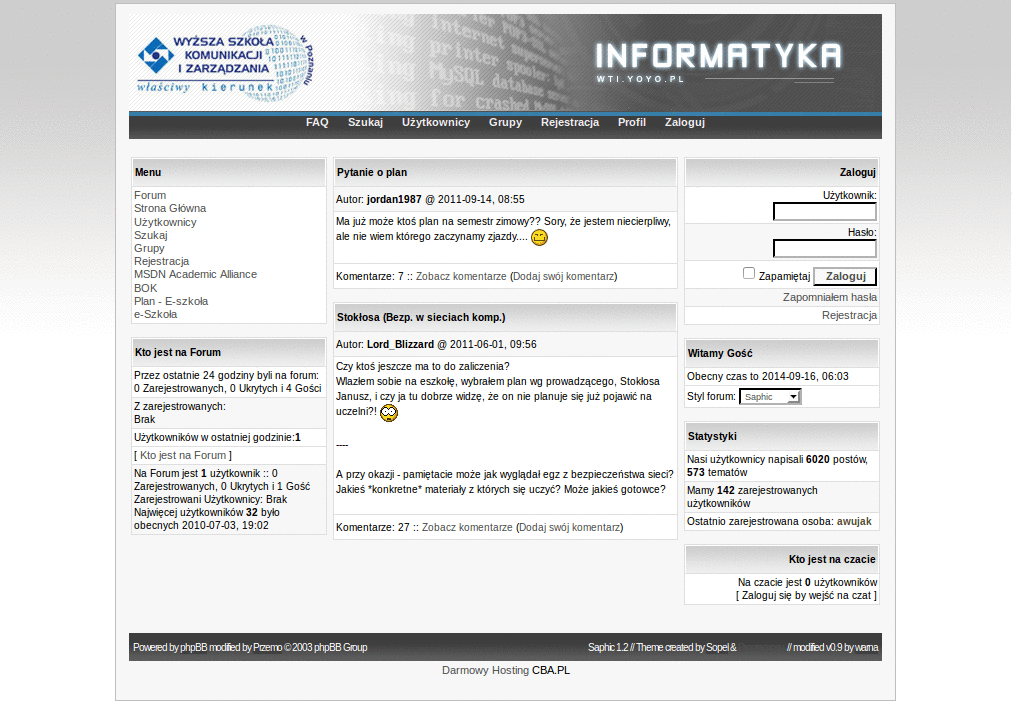Image resolution: width=1024 pixels, height=704 pixels.
Task: Open the Zapomniałem hasła link
Action: pyautogui.click(x=829, y=297)
